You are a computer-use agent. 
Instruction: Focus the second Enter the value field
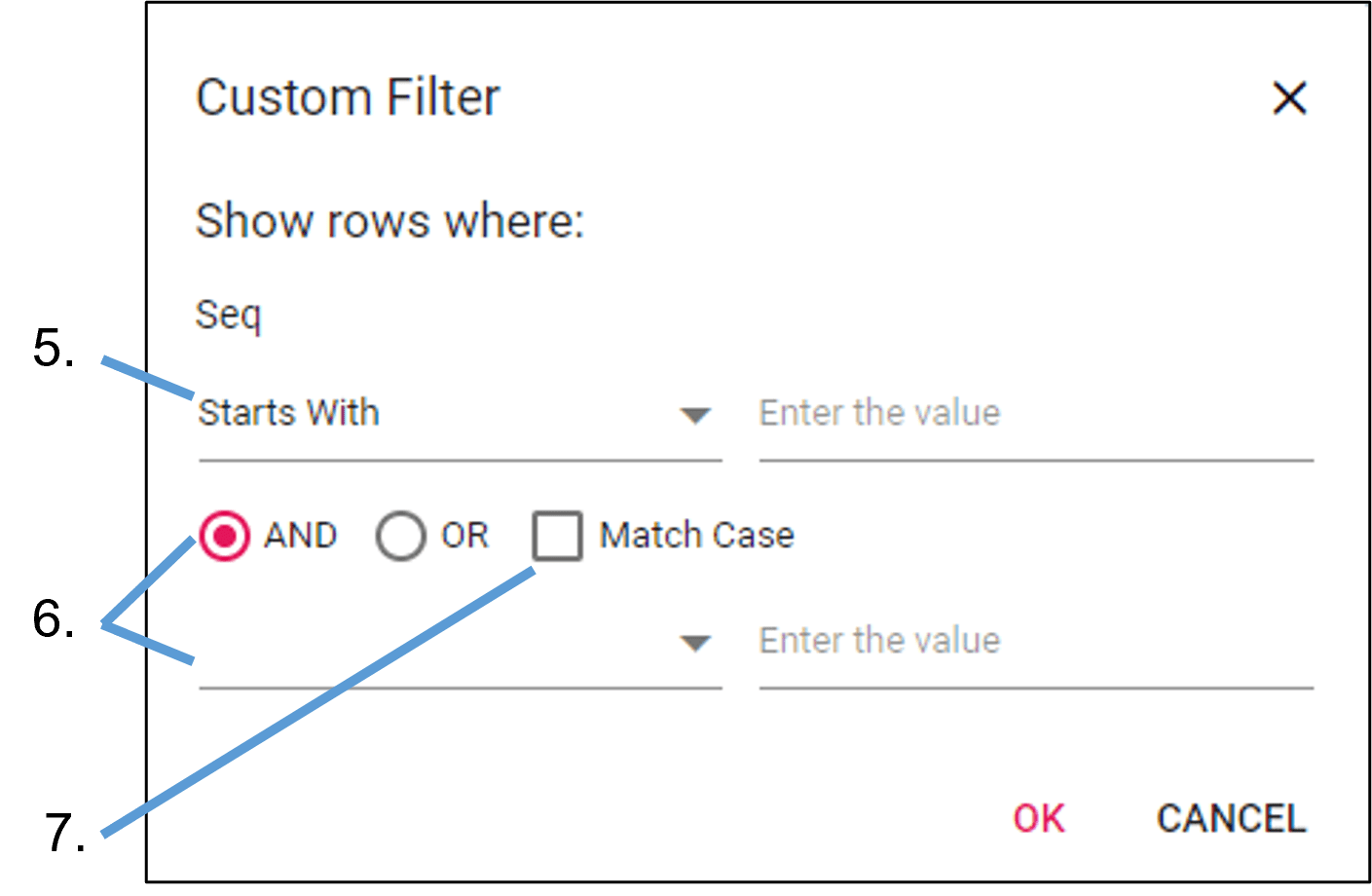coord(1035,642)
